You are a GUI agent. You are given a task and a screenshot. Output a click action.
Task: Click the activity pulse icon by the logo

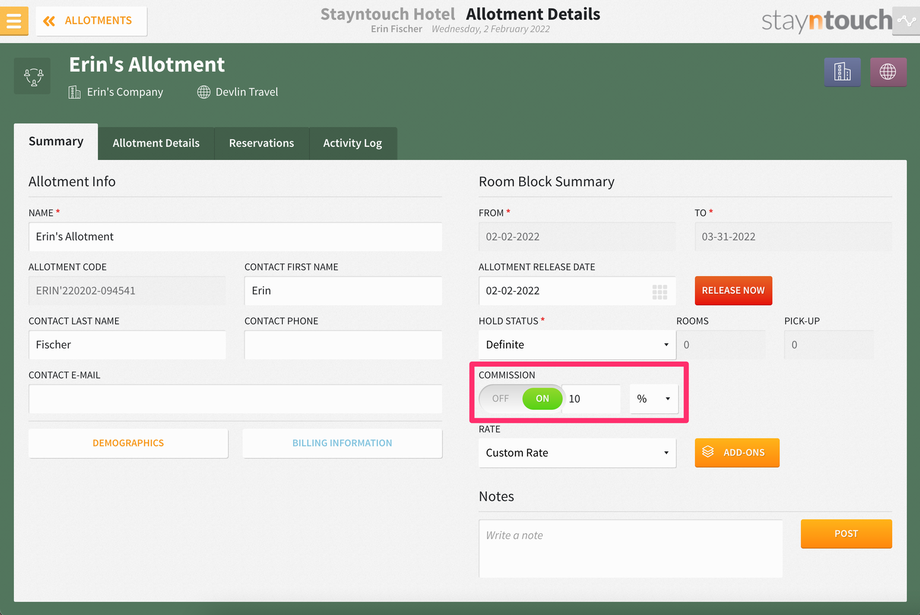[x=906, y=21]
